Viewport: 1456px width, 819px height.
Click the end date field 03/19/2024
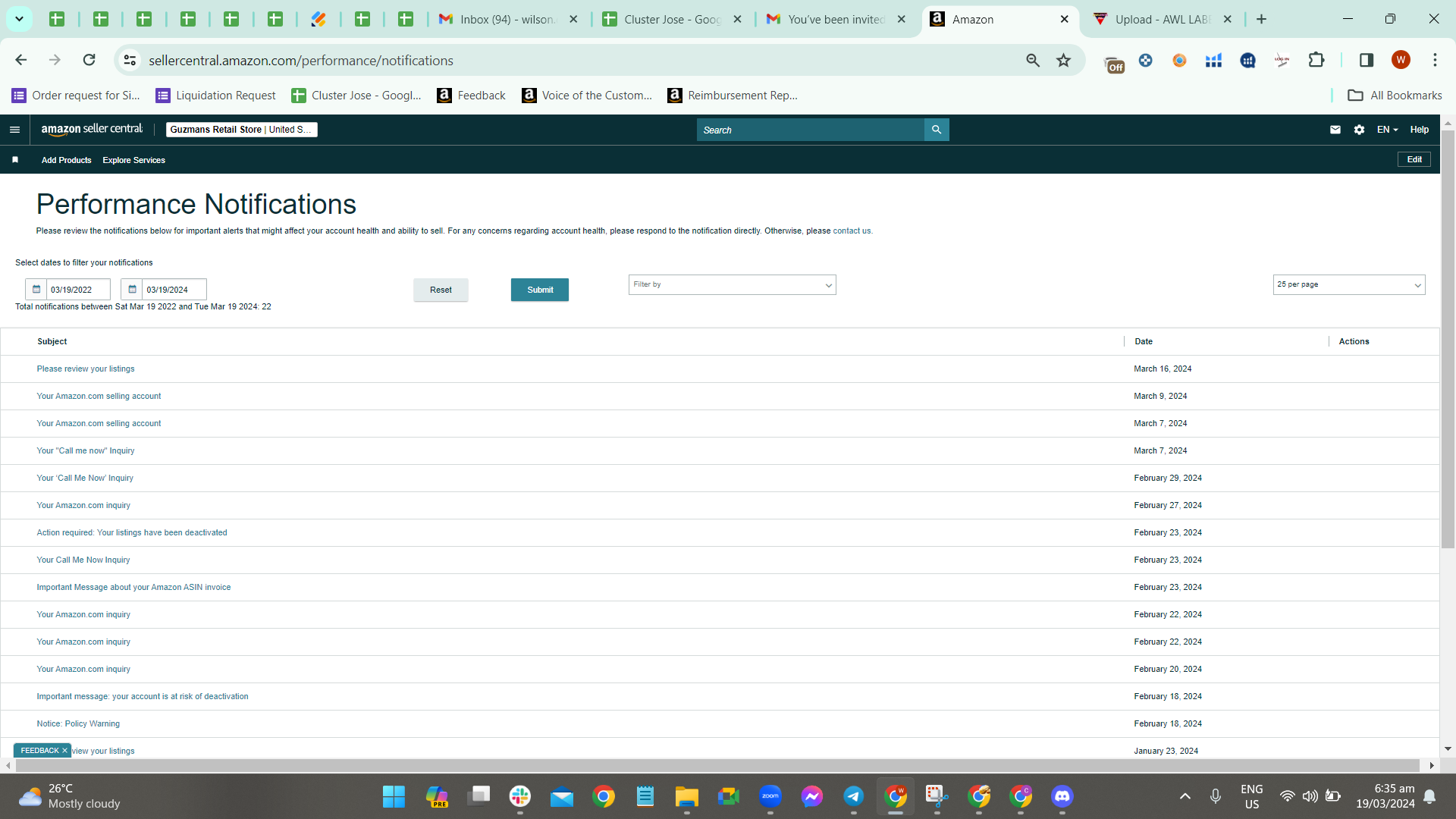[x=174, y=290]
